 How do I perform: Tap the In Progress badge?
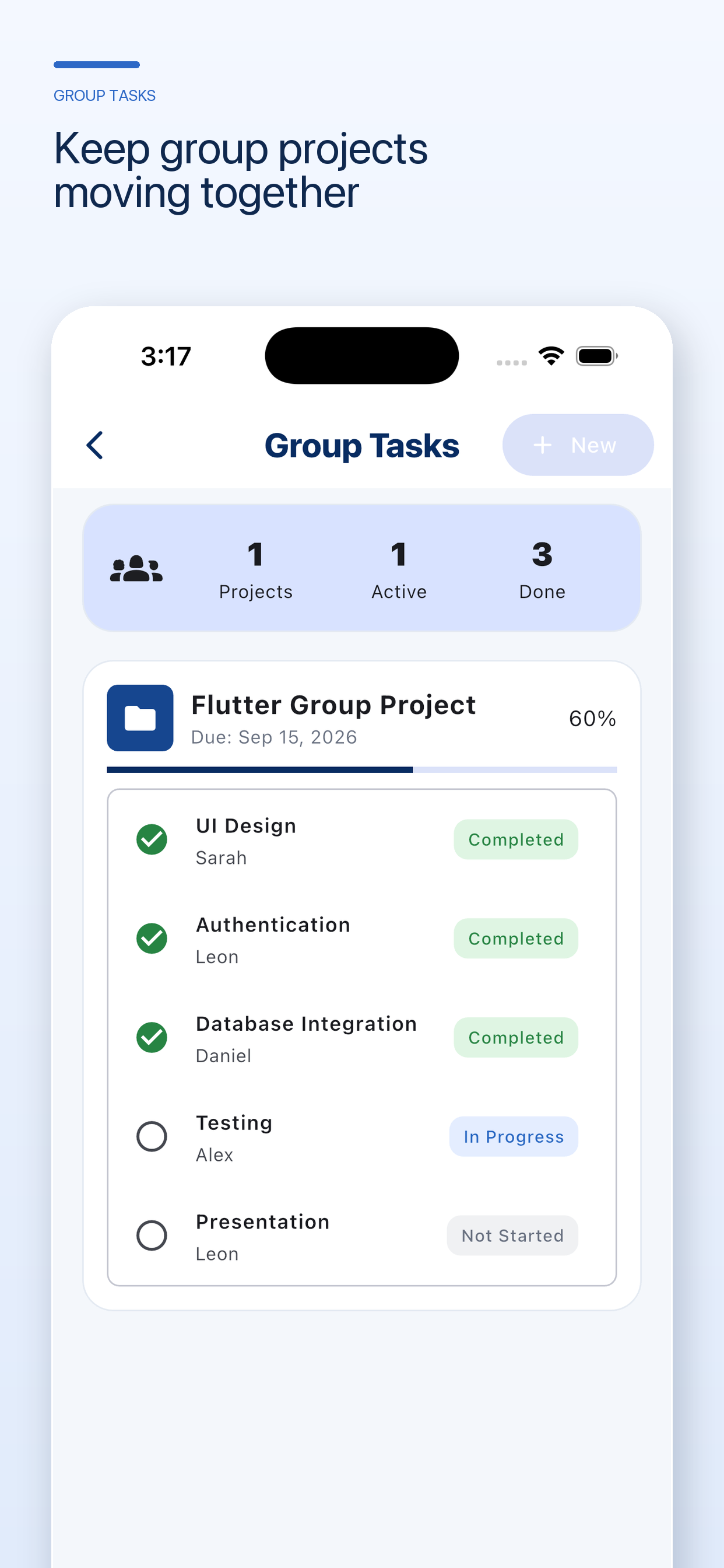(514, 1136)
